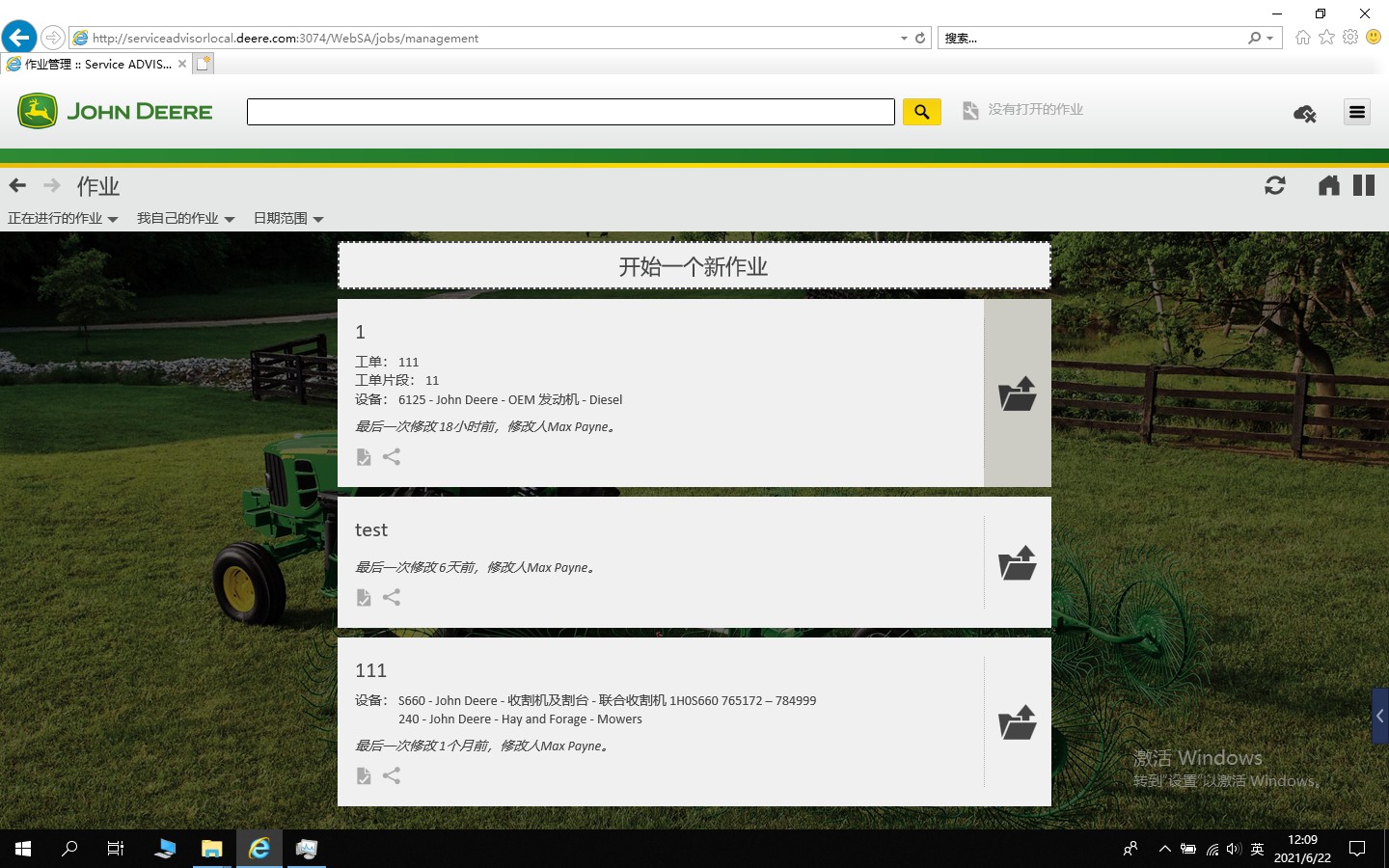This screenshot has width=1389, height=868.
Task: Click 设备 6125 - John Deere line
Action: pos(489,400)
